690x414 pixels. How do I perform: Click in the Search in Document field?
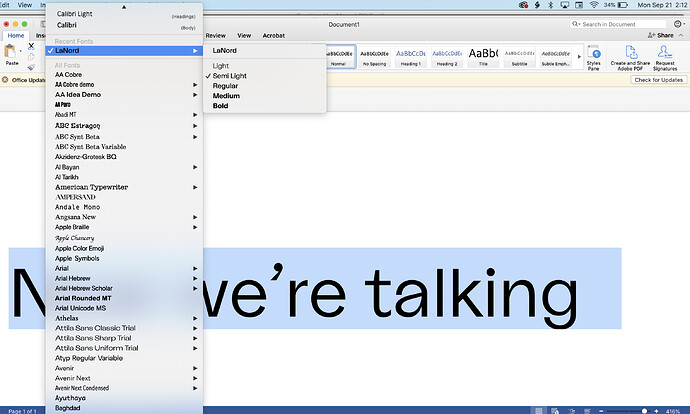(618, 24)
